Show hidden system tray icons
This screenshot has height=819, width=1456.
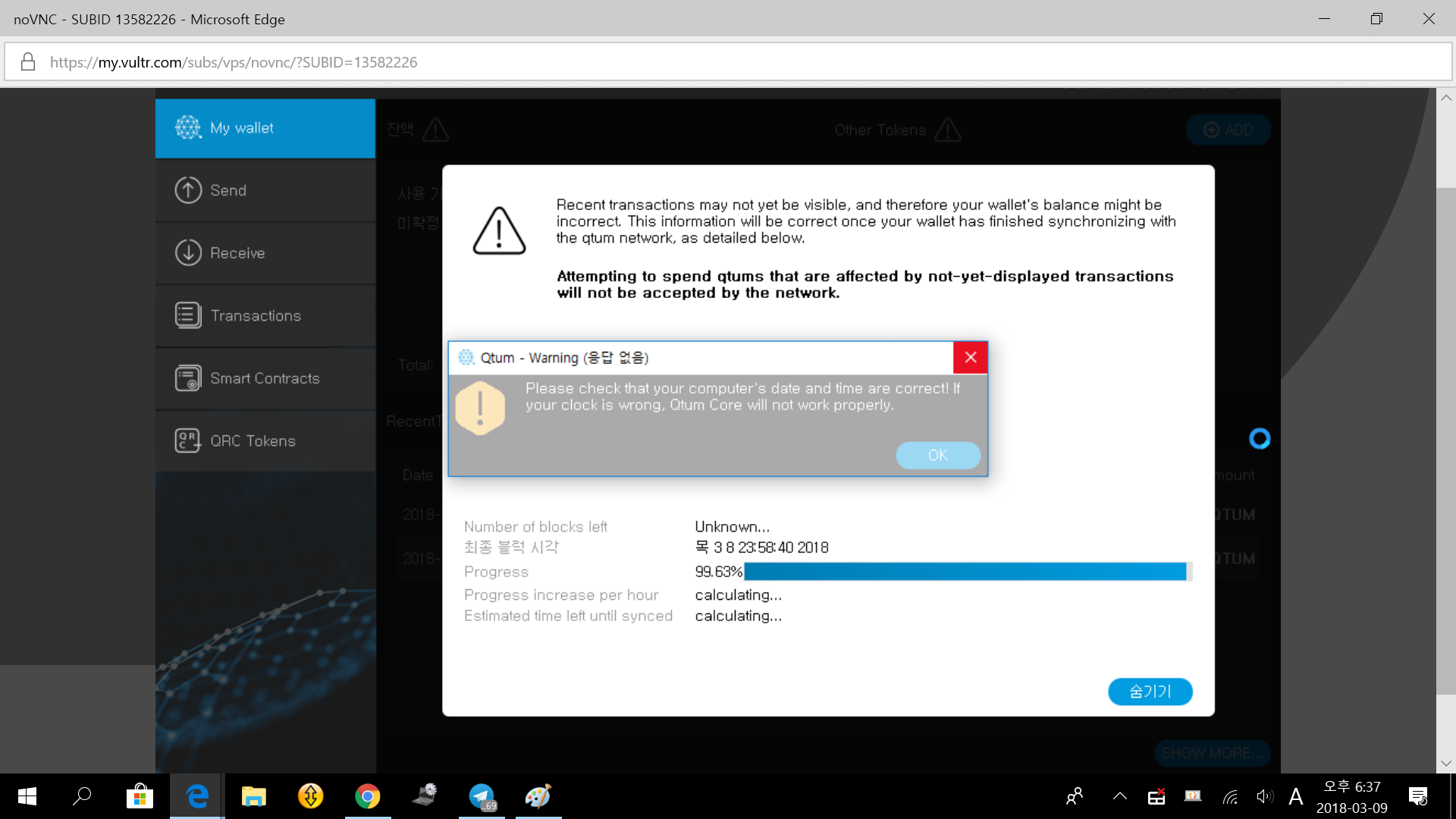click(x=1120, y=796)
